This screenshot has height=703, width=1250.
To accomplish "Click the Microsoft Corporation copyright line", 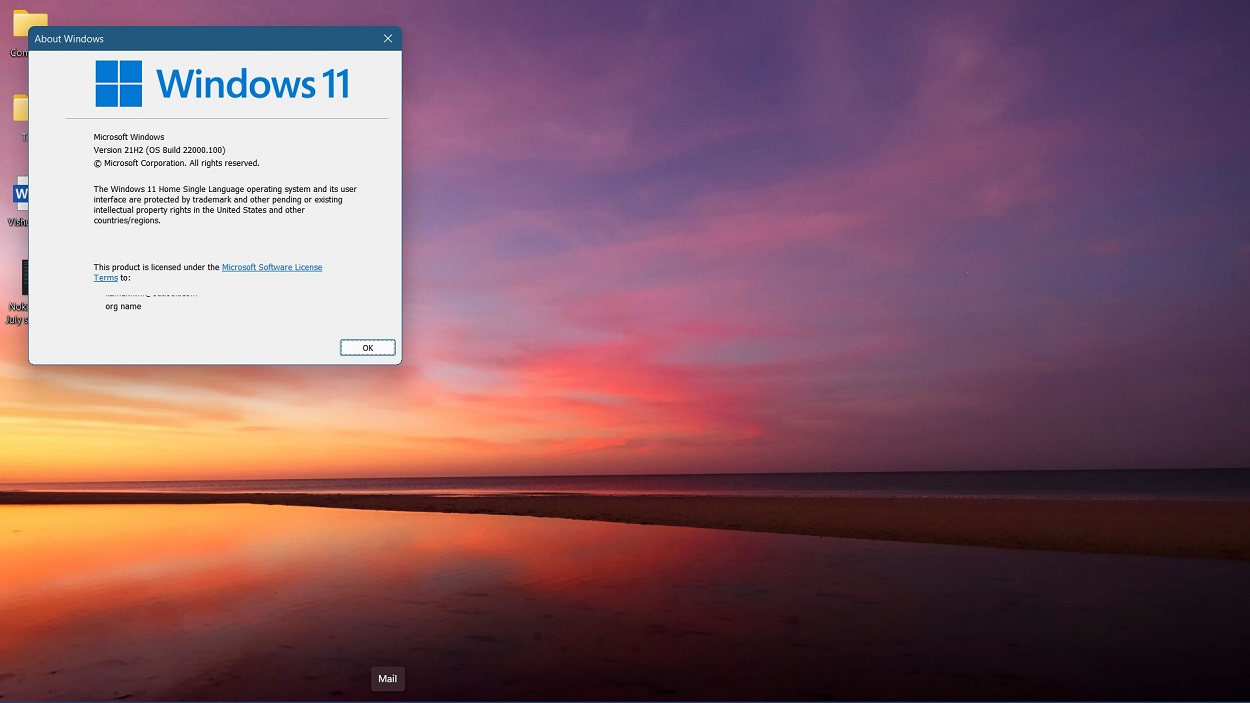I will (176, 163).
